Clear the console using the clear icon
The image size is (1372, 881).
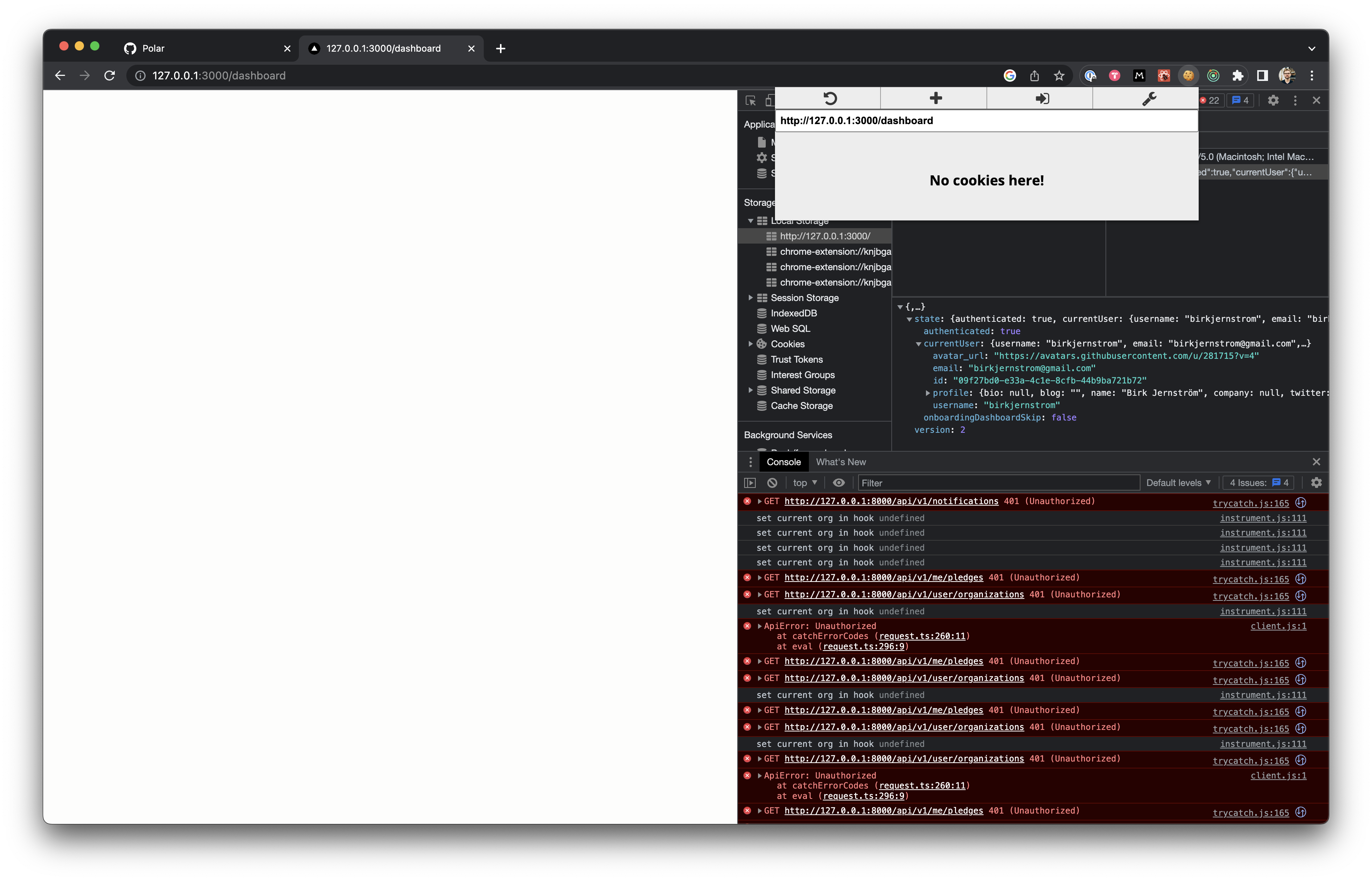pyautogui.click(x=773, y=482)
